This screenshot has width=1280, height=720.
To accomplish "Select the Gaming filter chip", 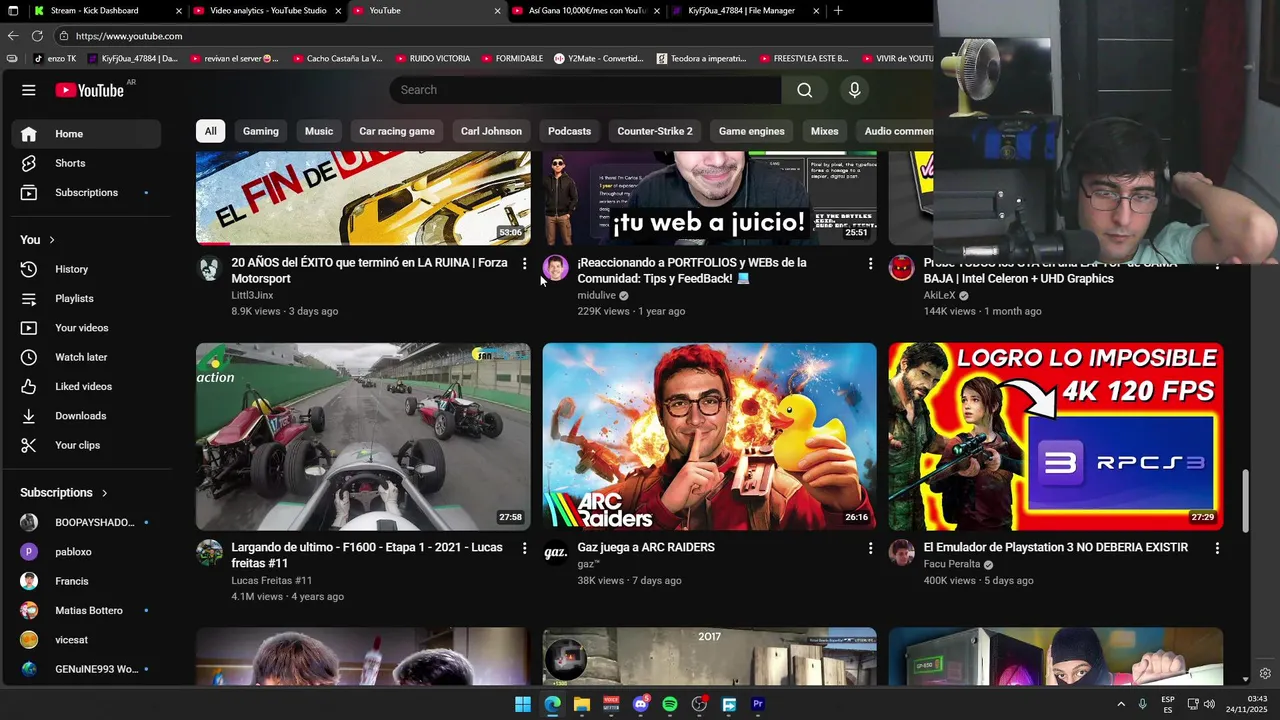I will 260,131.
